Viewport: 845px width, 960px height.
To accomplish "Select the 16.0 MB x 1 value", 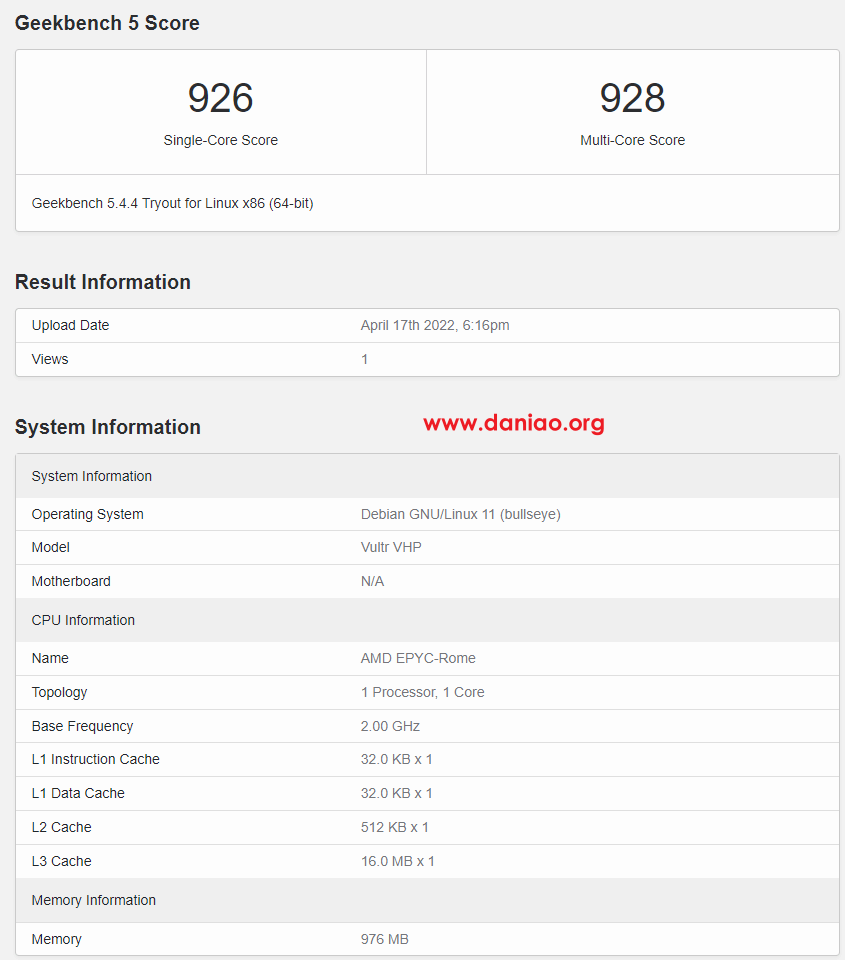I will click(x=398, y=861).
